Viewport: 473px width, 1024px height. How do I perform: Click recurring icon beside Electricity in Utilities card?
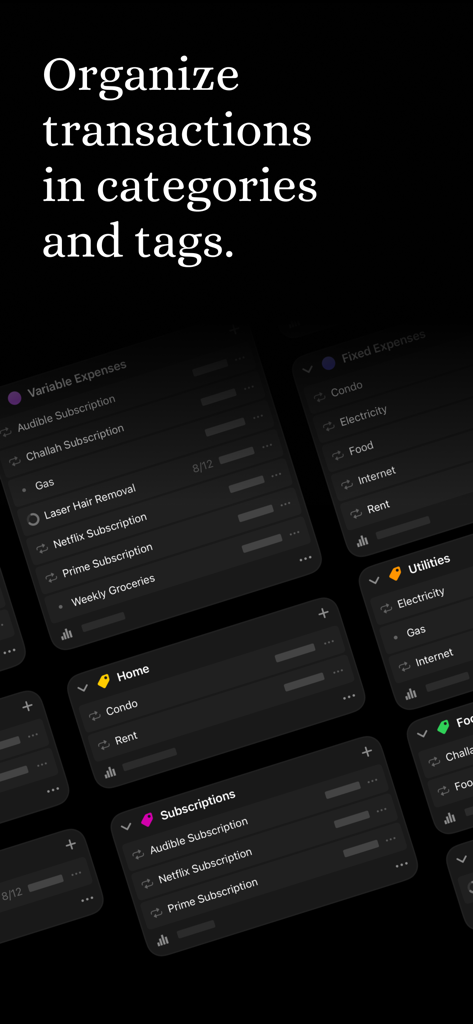pos(385,607)
